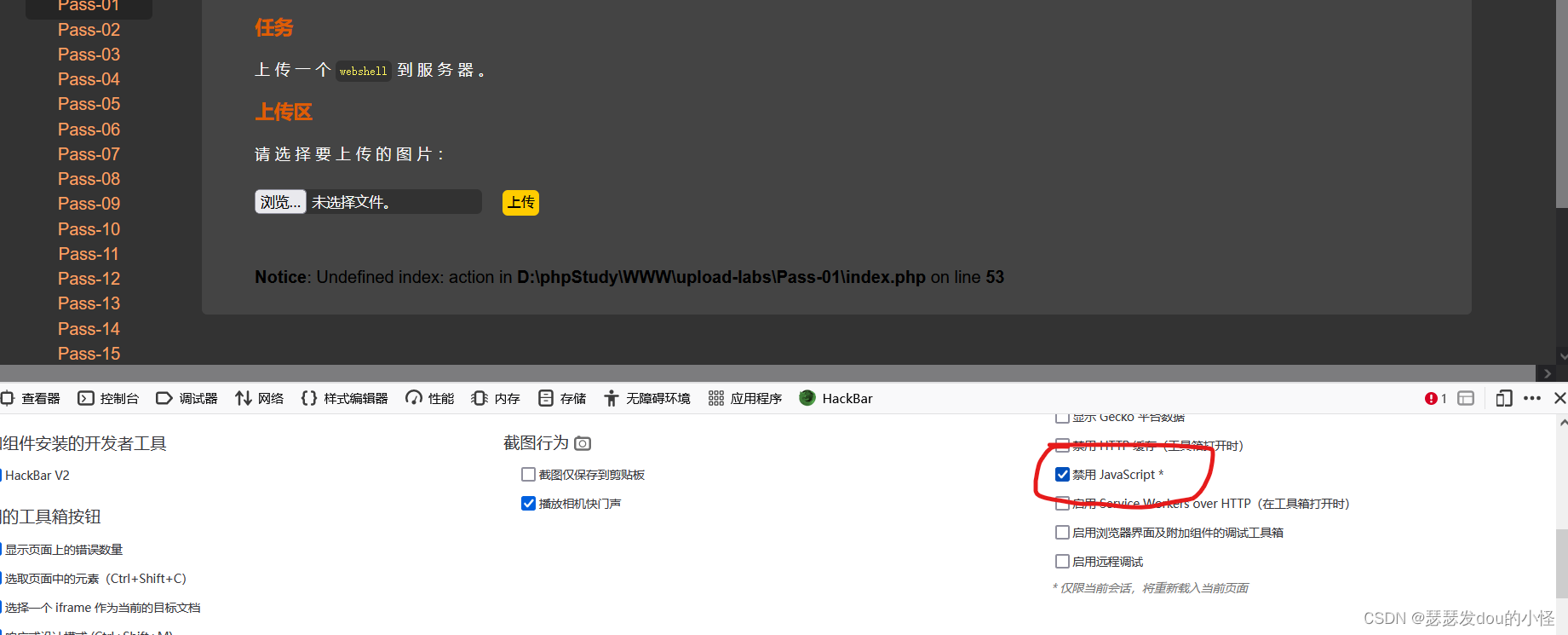Image resolution: width=1568 pixels, height=635 pixels.
Task: Toggle 启用 Service Workers over HTTP checkbox
Action: (x=1062, y=504)
